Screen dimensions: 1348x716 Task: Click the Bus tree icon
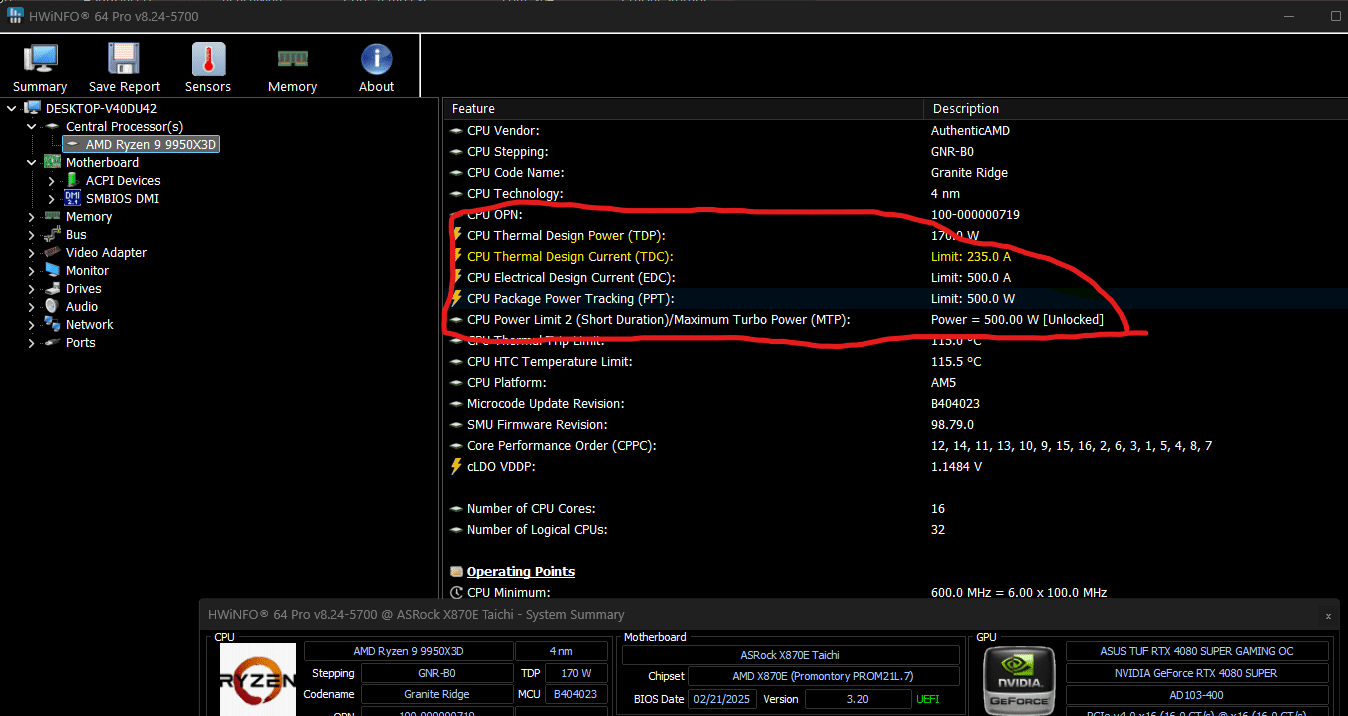52,234
